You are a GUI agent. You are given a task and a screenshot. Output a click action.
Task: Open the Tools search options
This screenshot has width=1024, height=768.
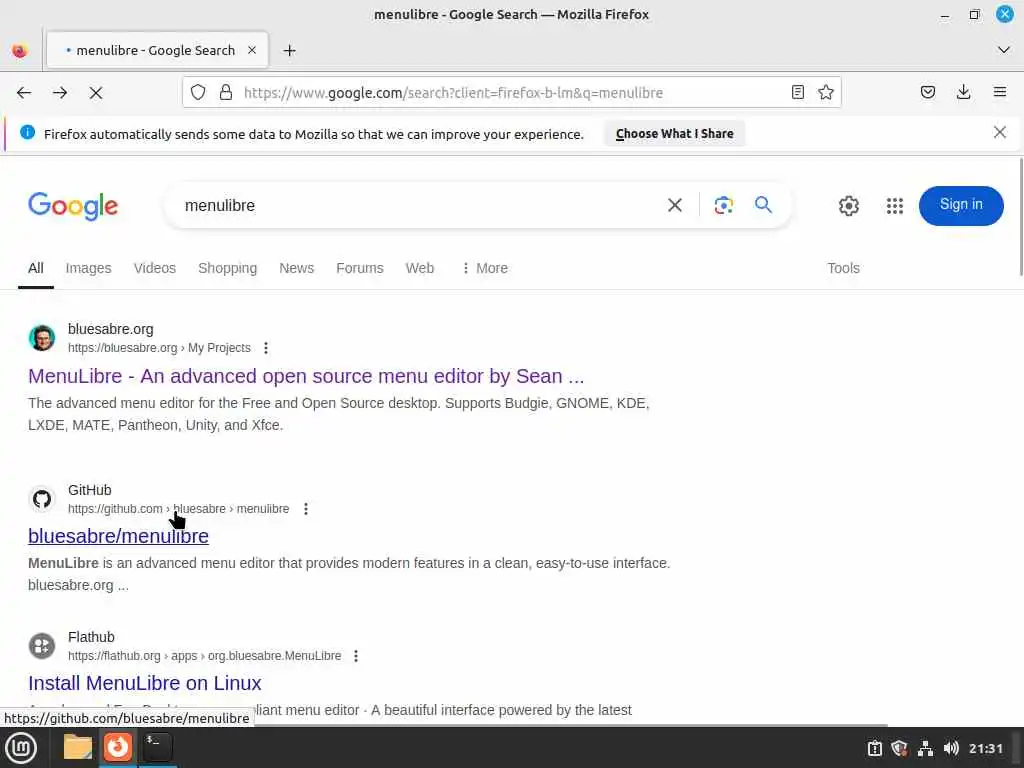843,268
